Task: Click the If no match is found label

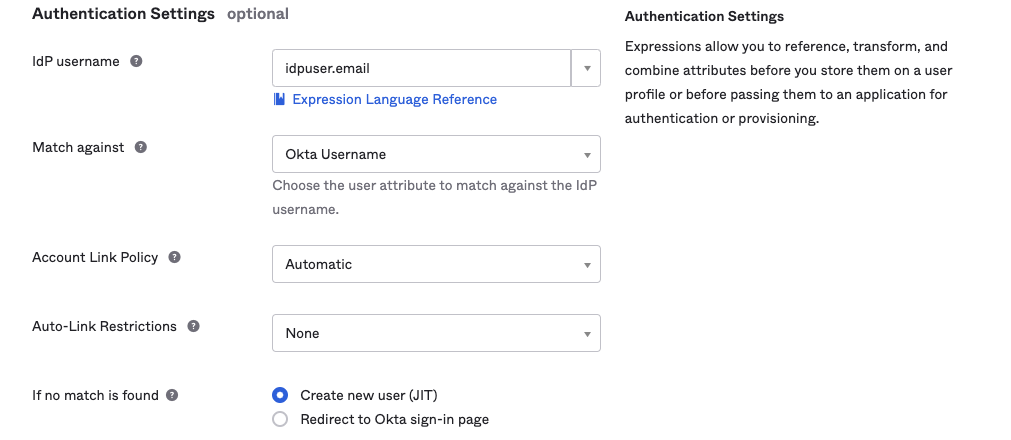Action: pos(95,395)
